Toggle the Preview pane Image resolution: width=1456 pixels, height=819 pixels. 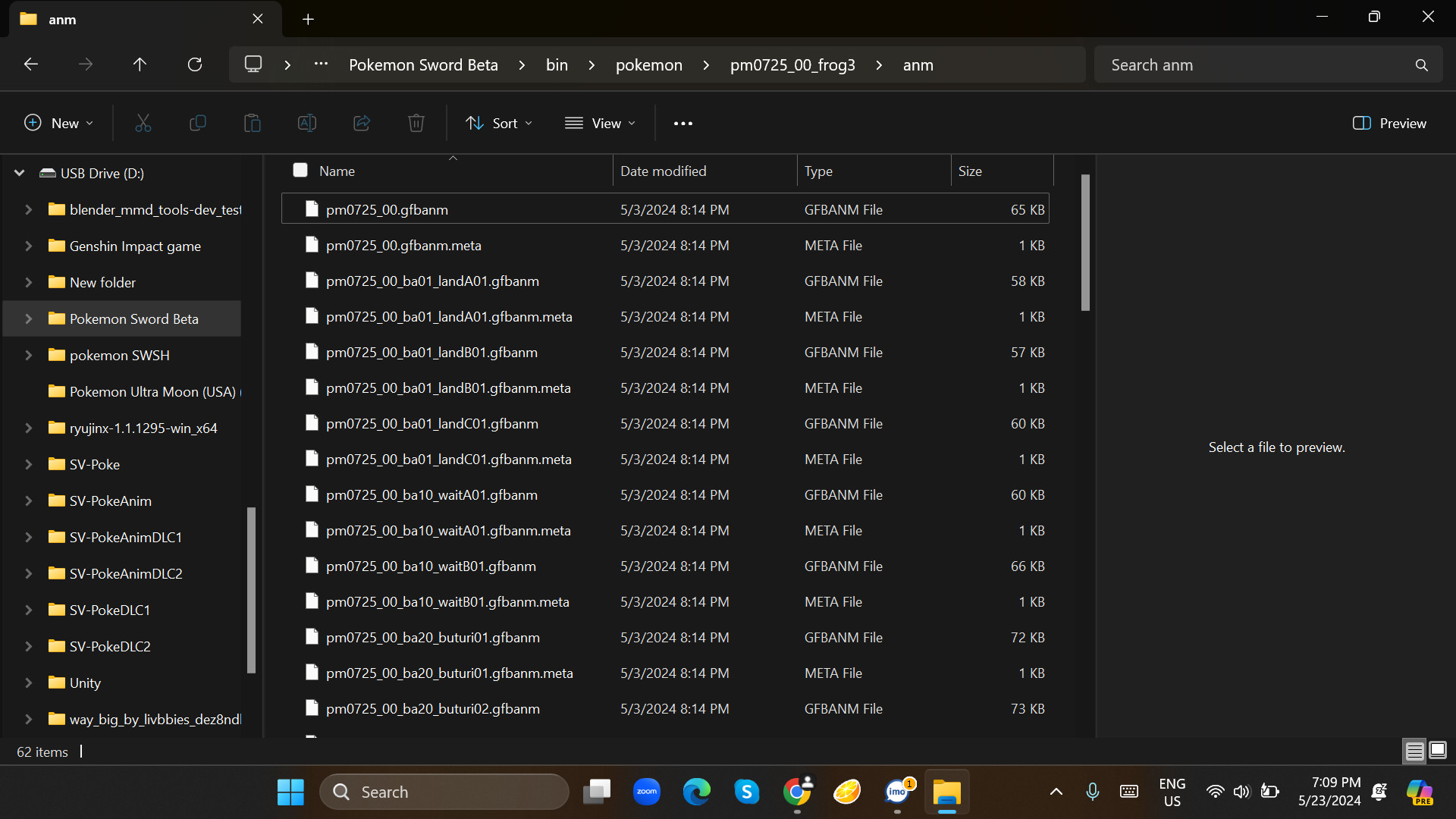pyautogui.click(x=1389, y=123)
